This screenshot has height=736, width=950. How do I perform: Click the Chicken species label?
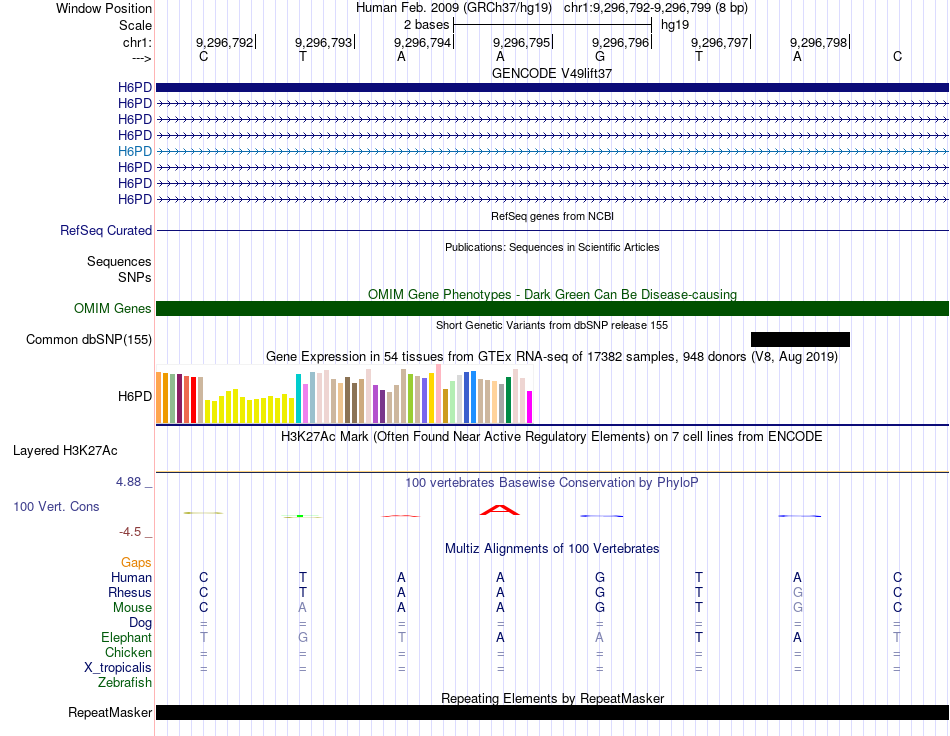click(128, 652)
